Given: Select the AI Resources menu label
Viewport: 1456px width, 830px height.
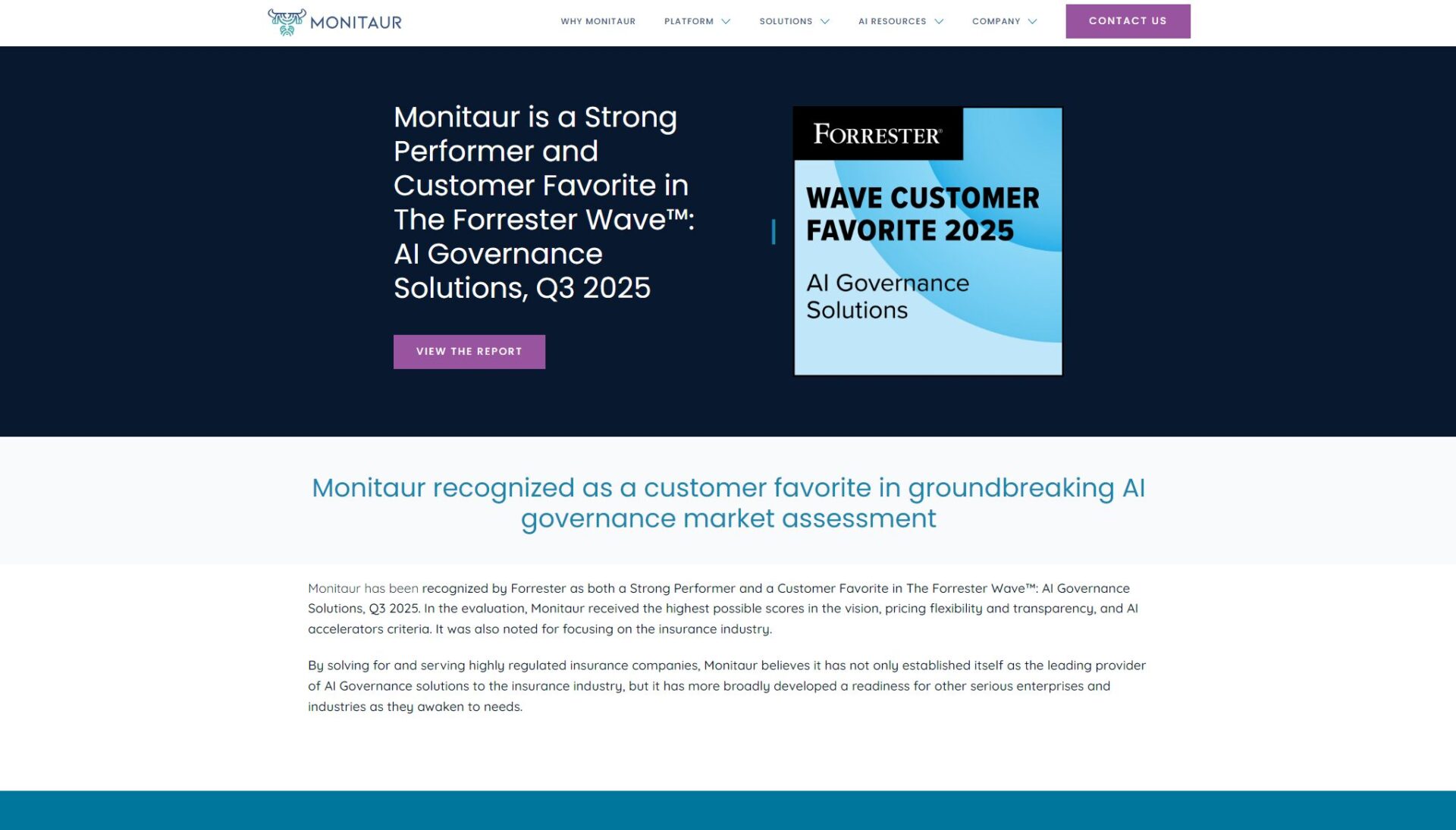Looking at the screenshot, I should 892,21.
